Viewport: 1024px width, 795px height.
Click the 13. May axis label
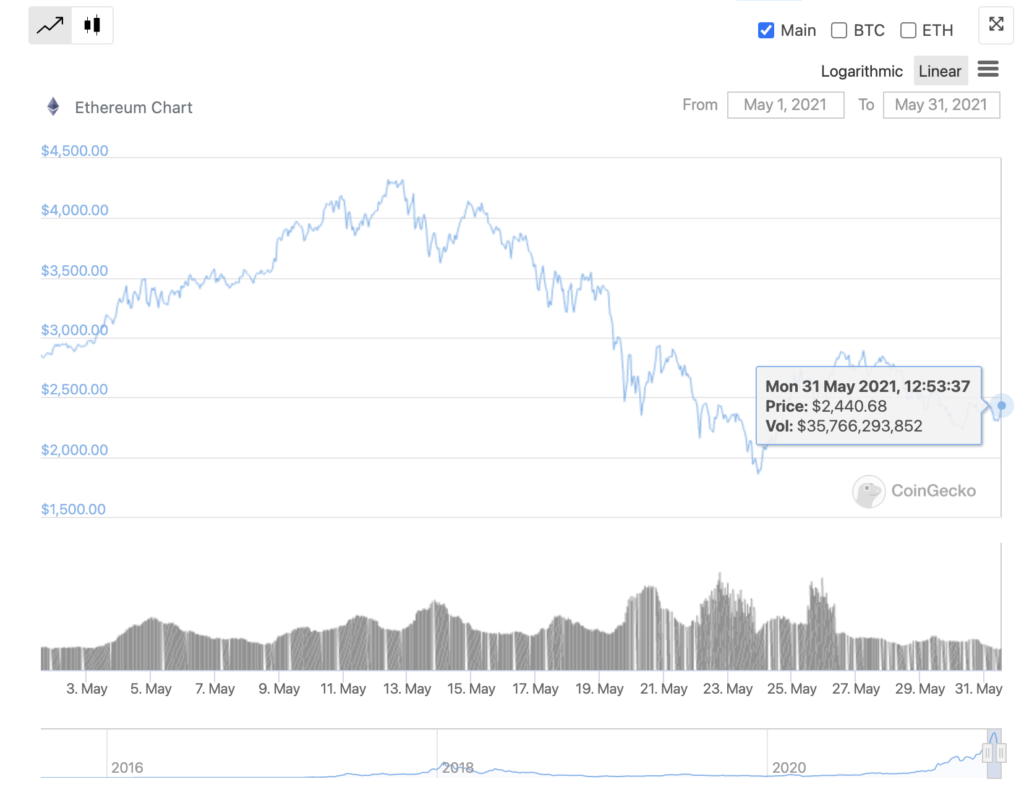pyautogui.click(x=406, y=689)
